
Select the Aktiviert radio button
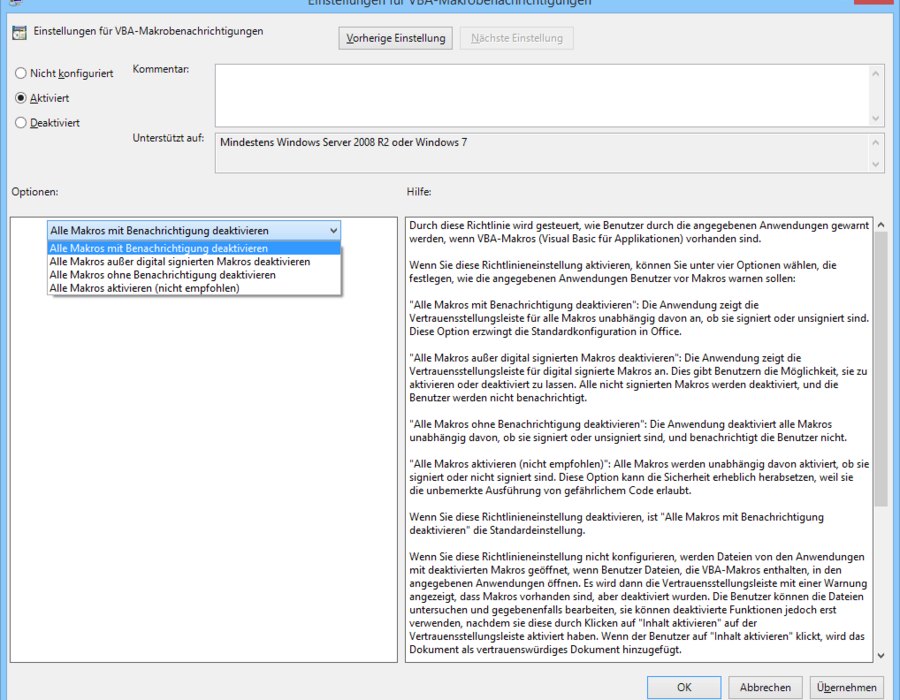click(21, 98)
